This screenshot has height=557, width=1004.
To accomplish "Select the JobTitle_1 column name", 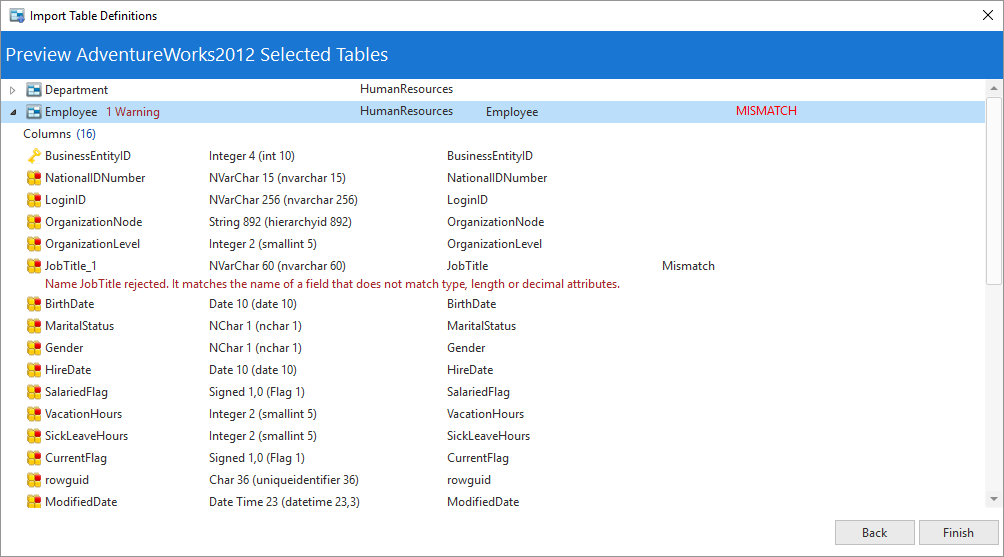I will pyautogui.click(x=70, y=266).
